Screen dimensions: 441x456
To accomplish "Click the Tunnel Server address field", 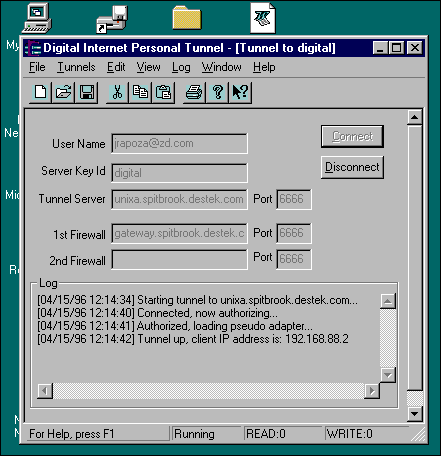I will (x=179, y=199).
